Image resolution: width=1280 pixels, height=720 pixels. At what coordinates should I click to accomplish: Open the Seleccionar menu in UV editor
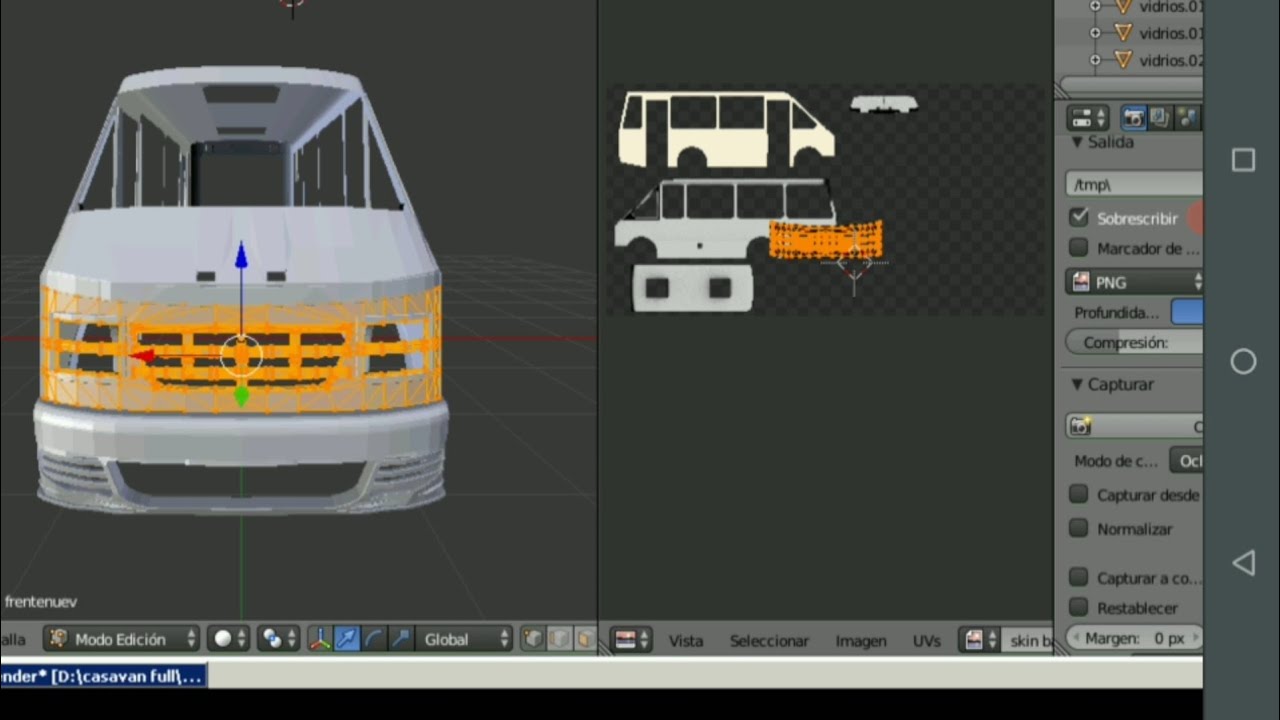[x=769, y=641]
